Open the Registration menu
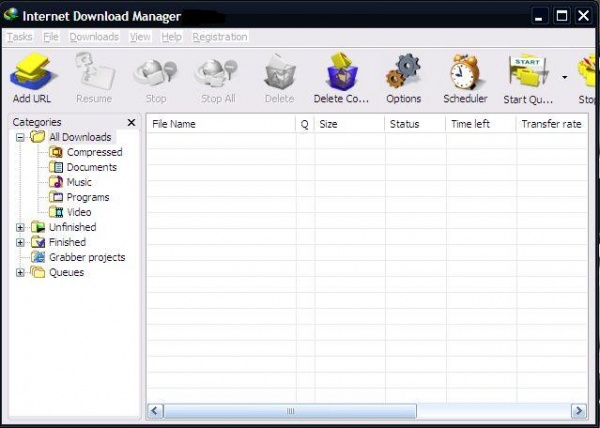 [x=220, y=37]
